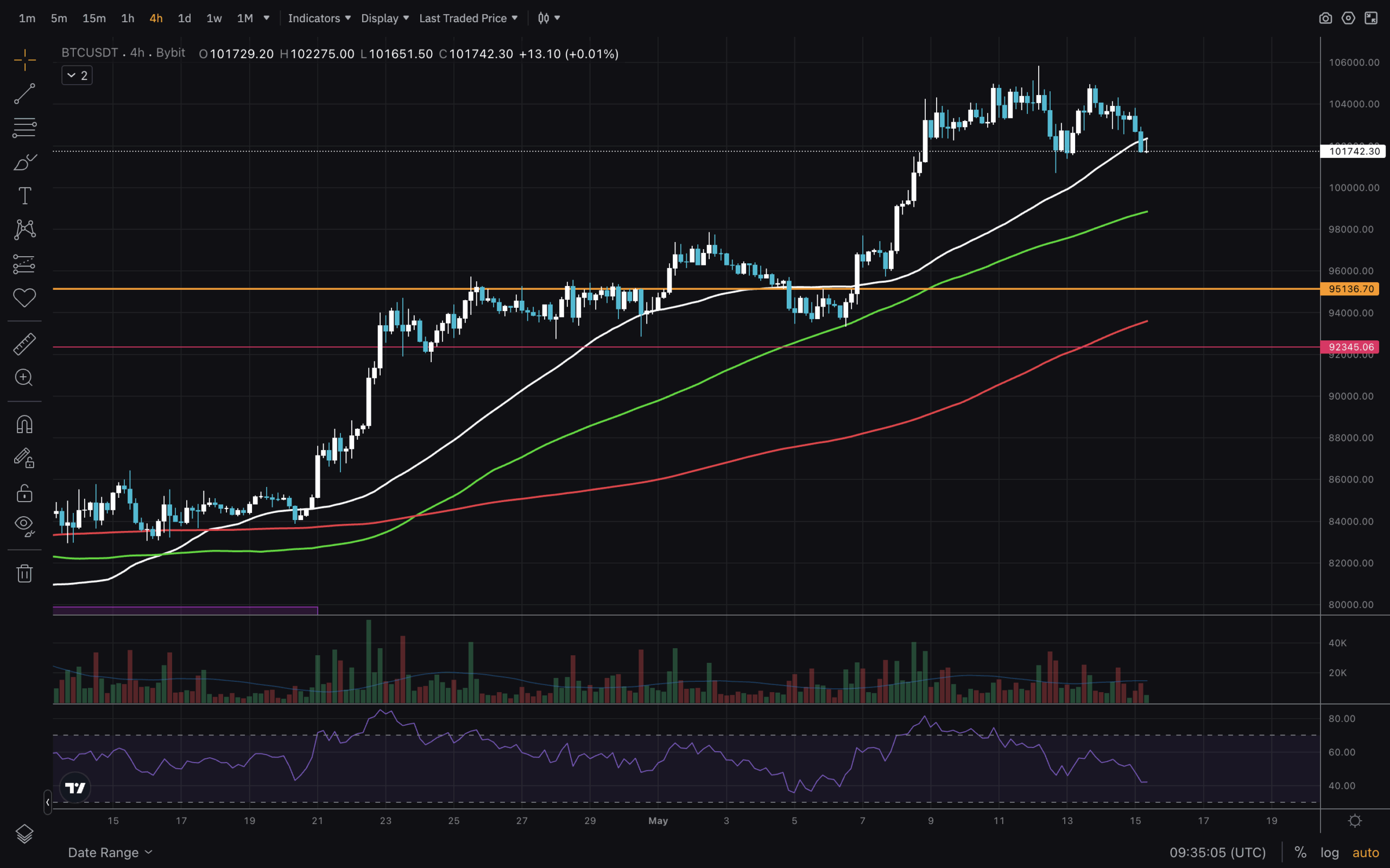Activate the zoom in tool

click(24, 378)
